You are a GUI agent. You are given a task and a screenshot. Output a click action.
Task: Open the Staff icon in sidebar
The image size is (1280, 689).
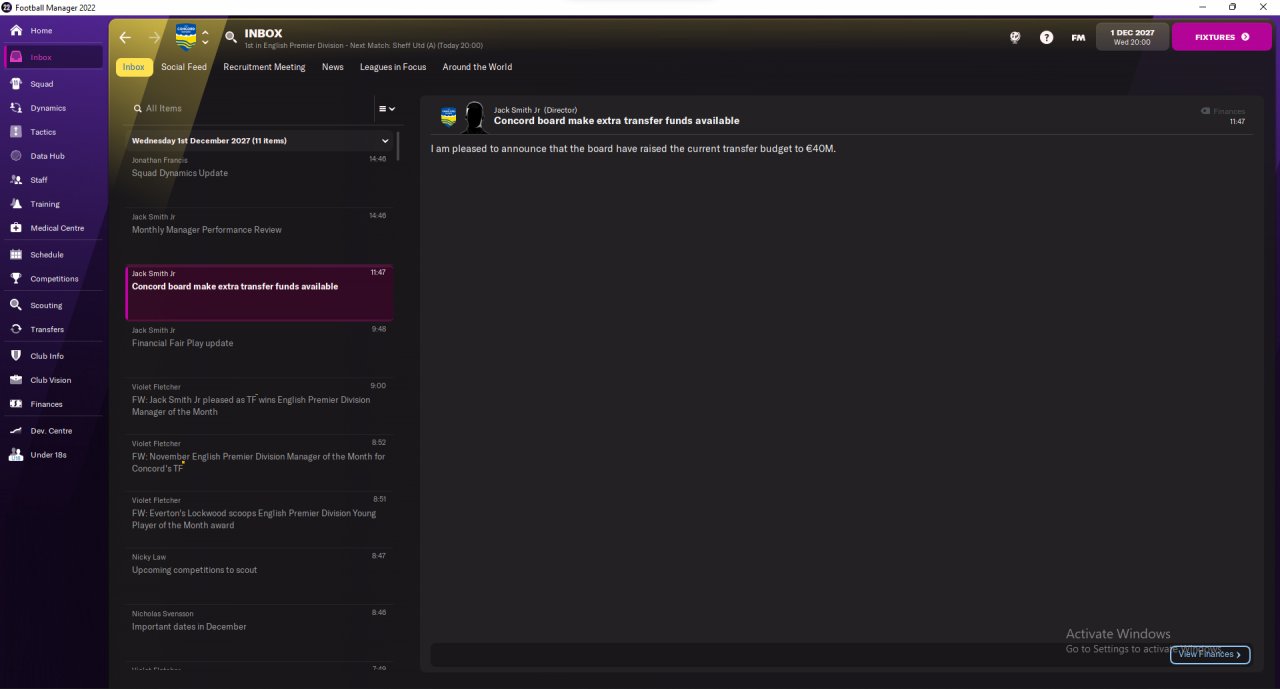pyautogui.click(x=16, y=180)
